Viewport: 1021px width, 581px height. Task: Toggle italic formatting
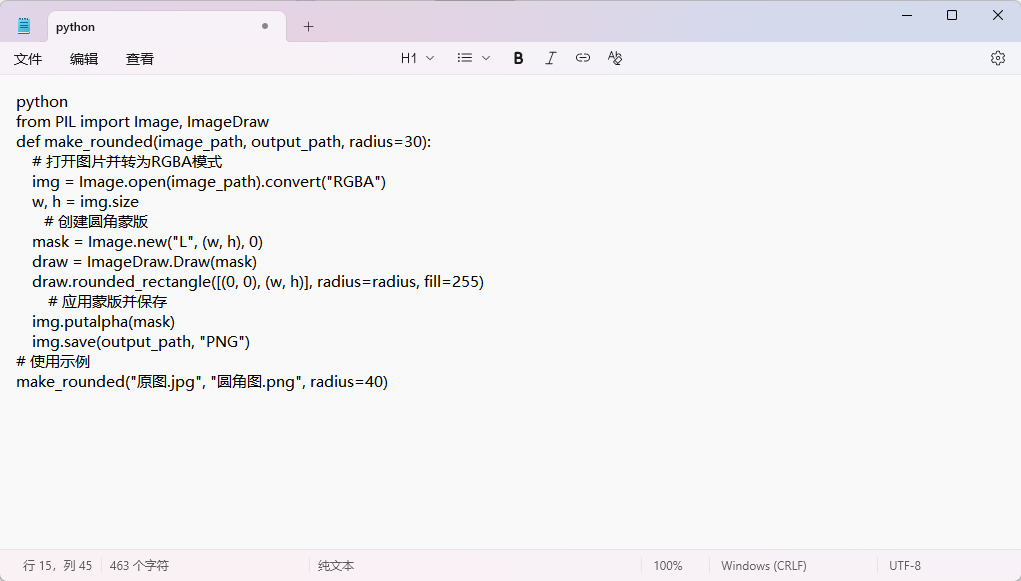click(550, 58)
